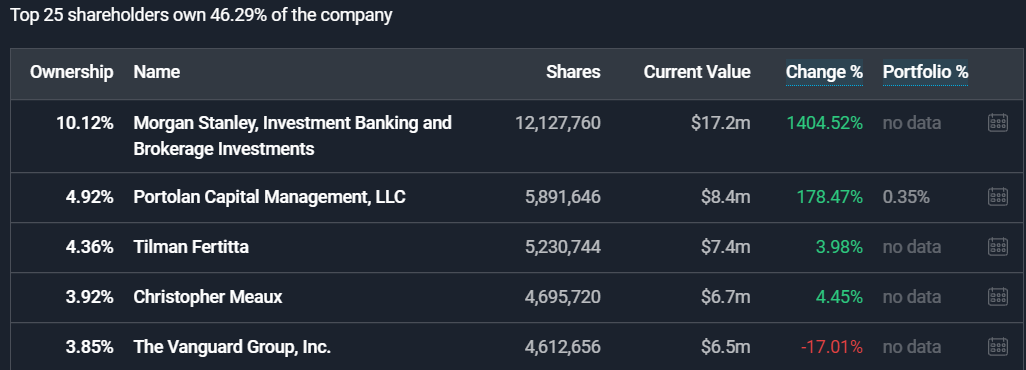
Task: Click calendar icon in Christopher Meaux row
Action: pyautogui.click(x=997, y=297)
